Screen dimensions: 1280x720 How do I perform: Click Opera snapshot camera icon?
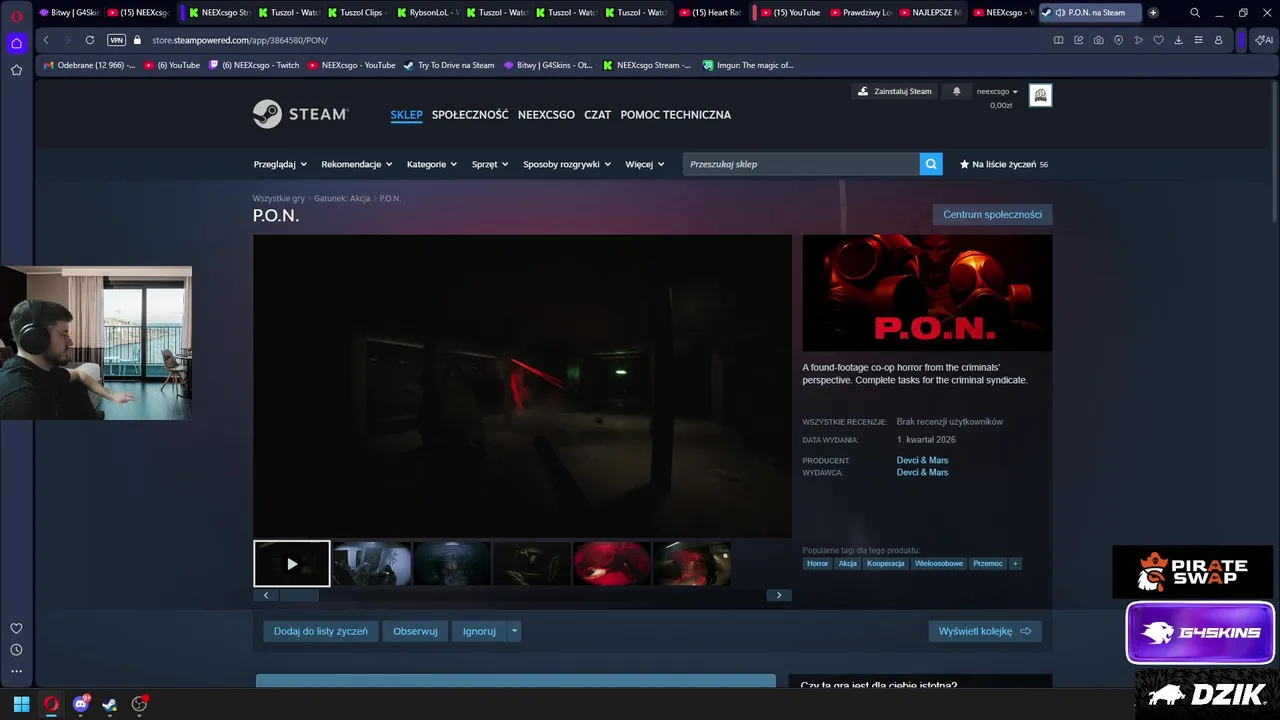(x=1099, y=40)
